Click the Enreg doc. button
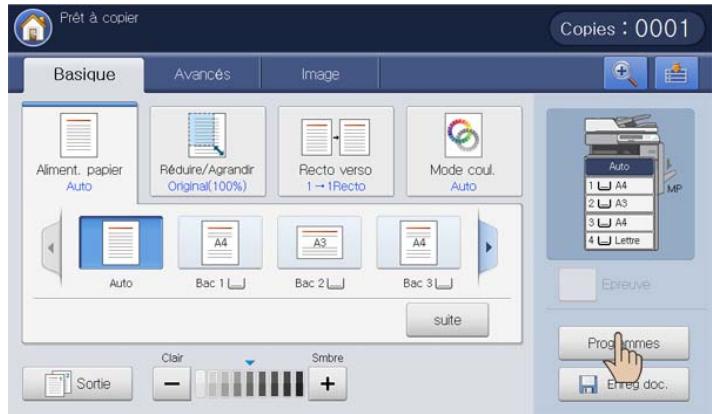712x414 pixels. [x=623, y=383]
